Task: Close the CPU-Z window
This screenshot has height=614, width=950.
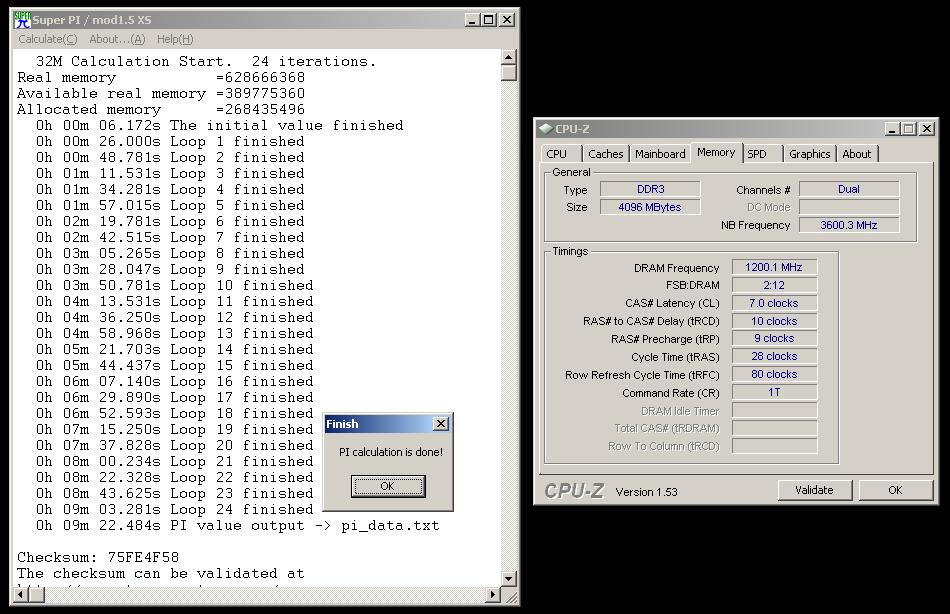Action: tap(926, 128)
